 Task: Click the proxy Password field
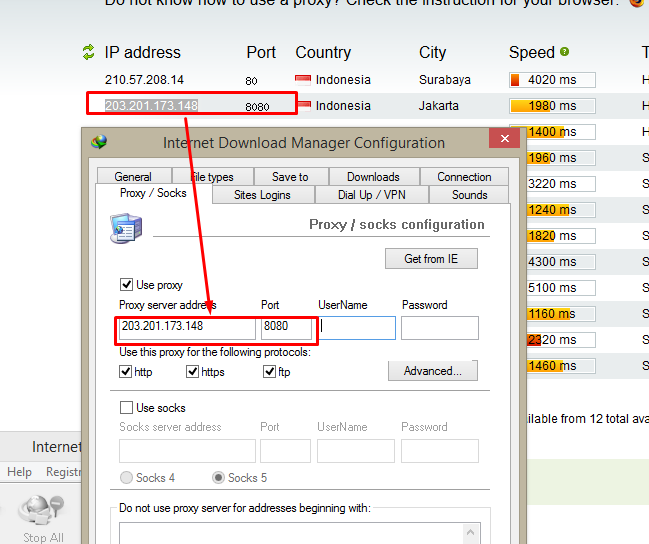[440, 328]
